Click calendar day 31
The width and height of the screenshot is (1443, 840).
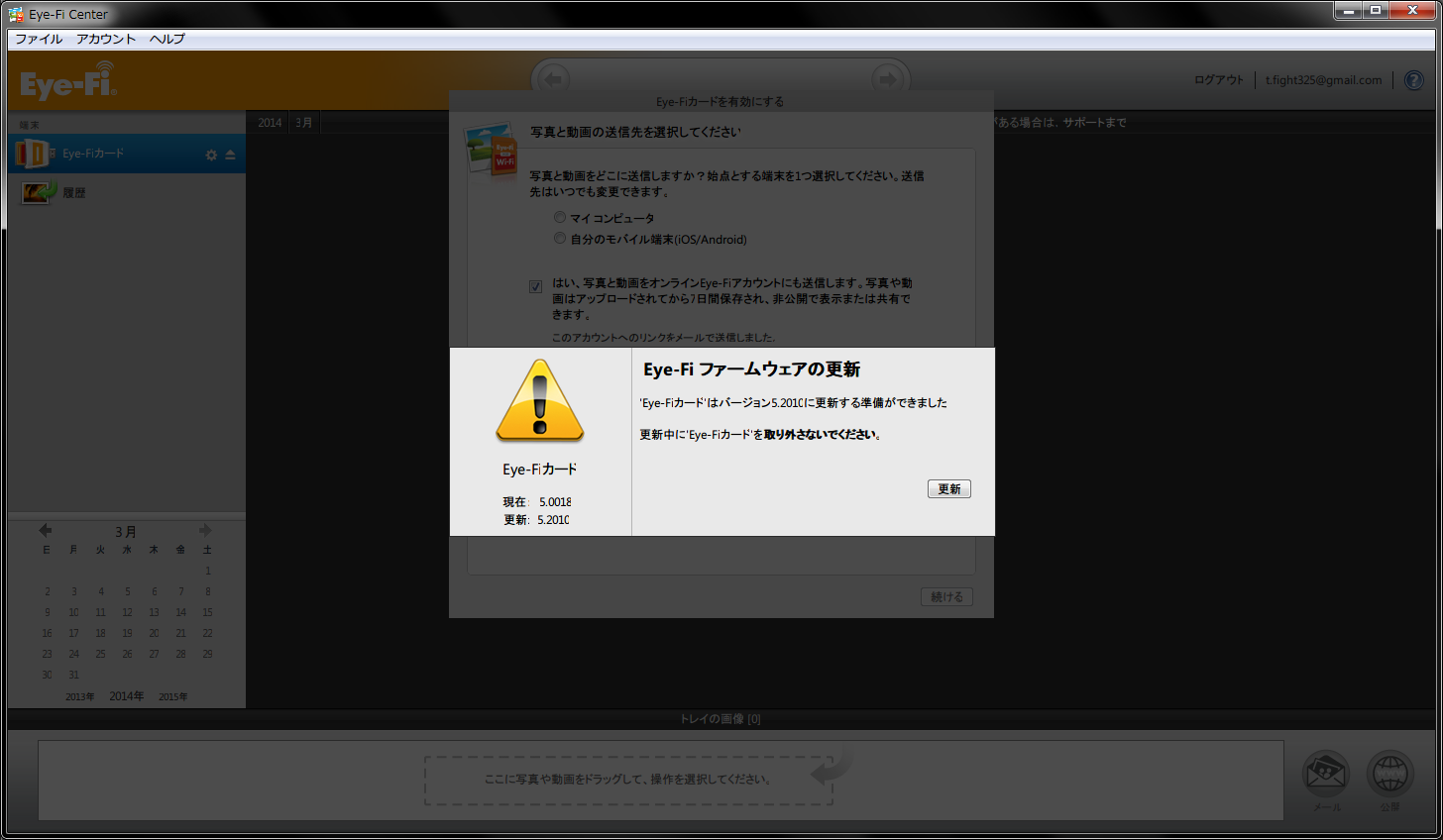[x=73, y=675]
